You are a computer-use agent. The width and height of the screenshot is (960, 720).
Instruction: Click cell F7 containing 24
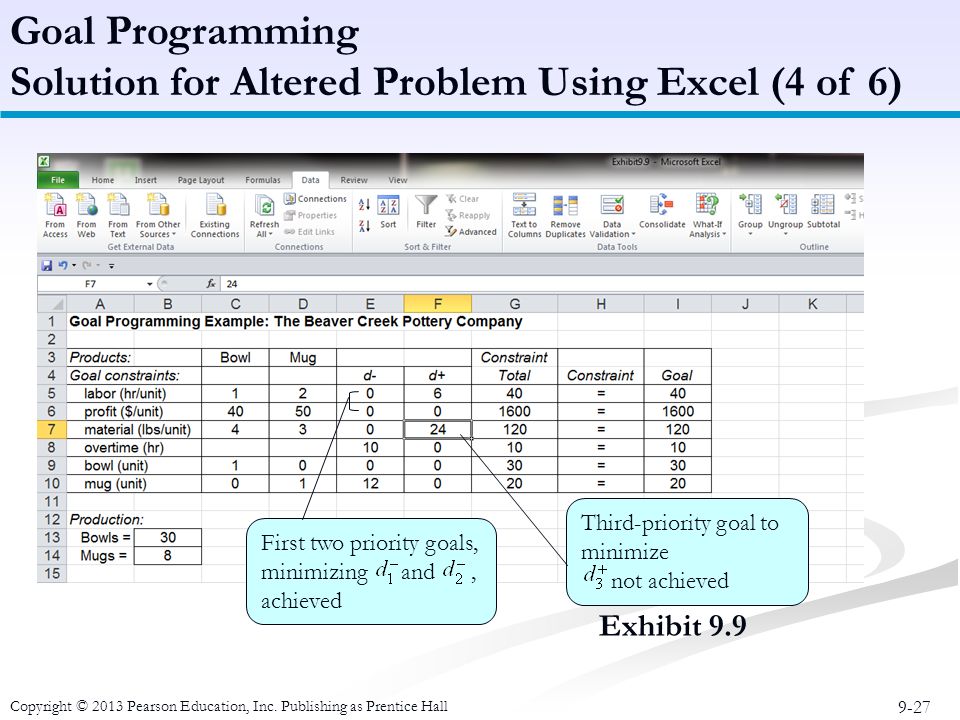point(438,429)
